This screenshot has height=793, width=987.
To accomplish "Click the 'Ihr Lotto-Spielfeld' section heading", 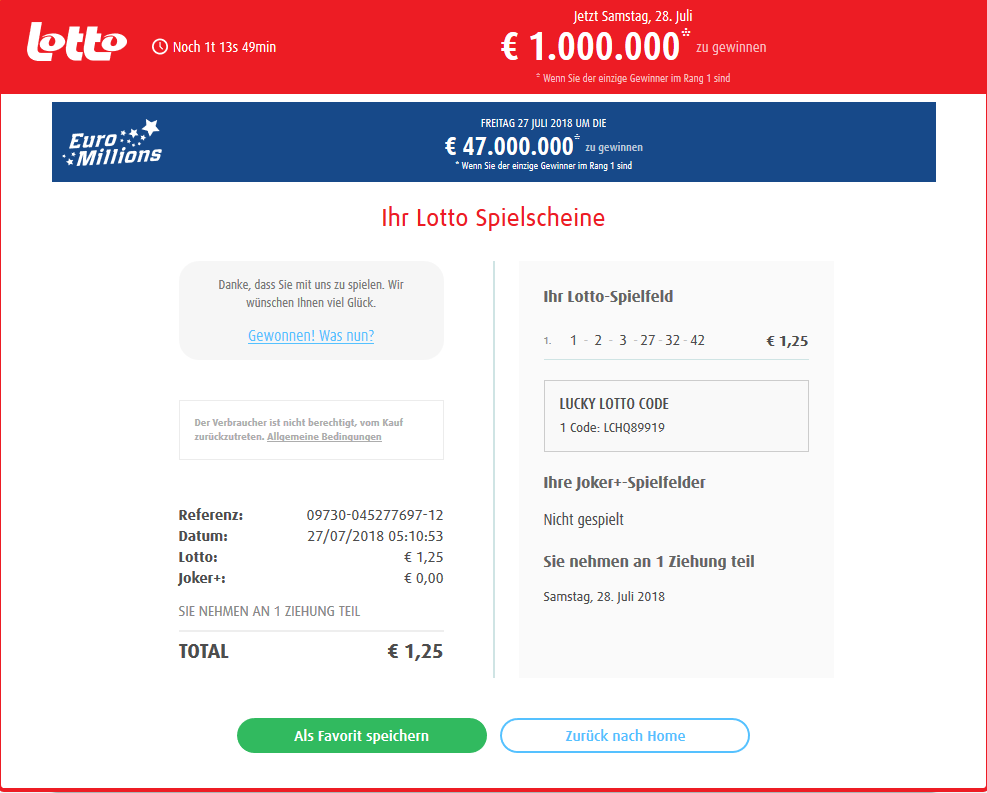I will 608,296.
